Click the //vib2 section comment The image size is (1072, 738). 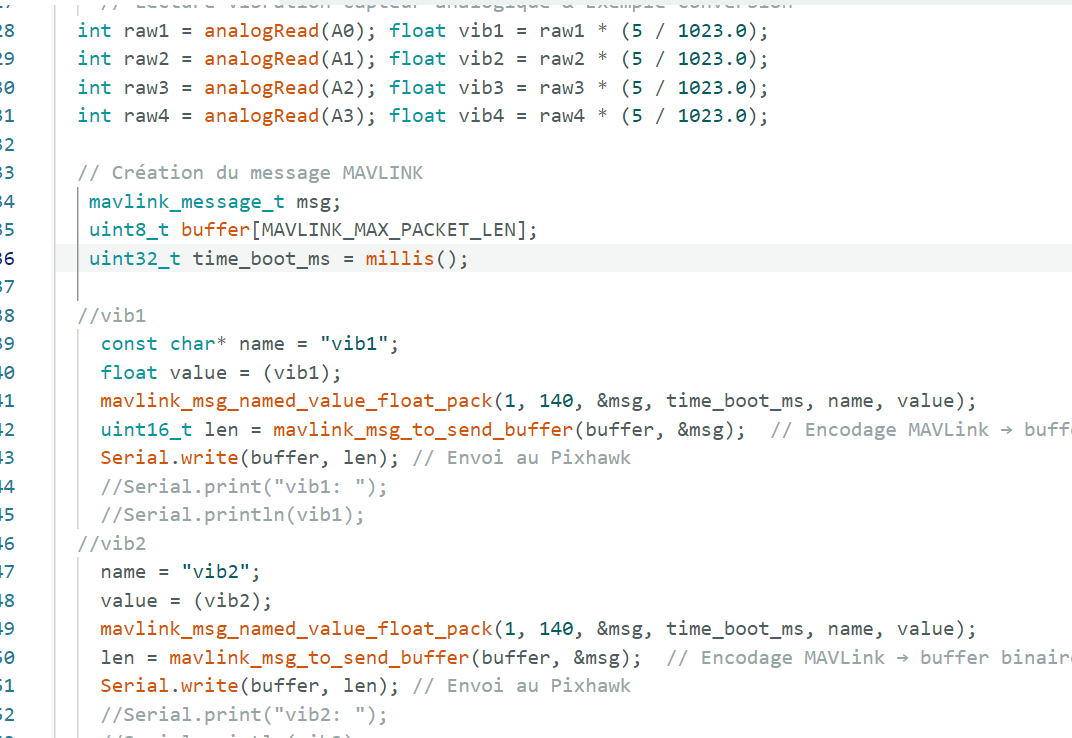point(111,543)
